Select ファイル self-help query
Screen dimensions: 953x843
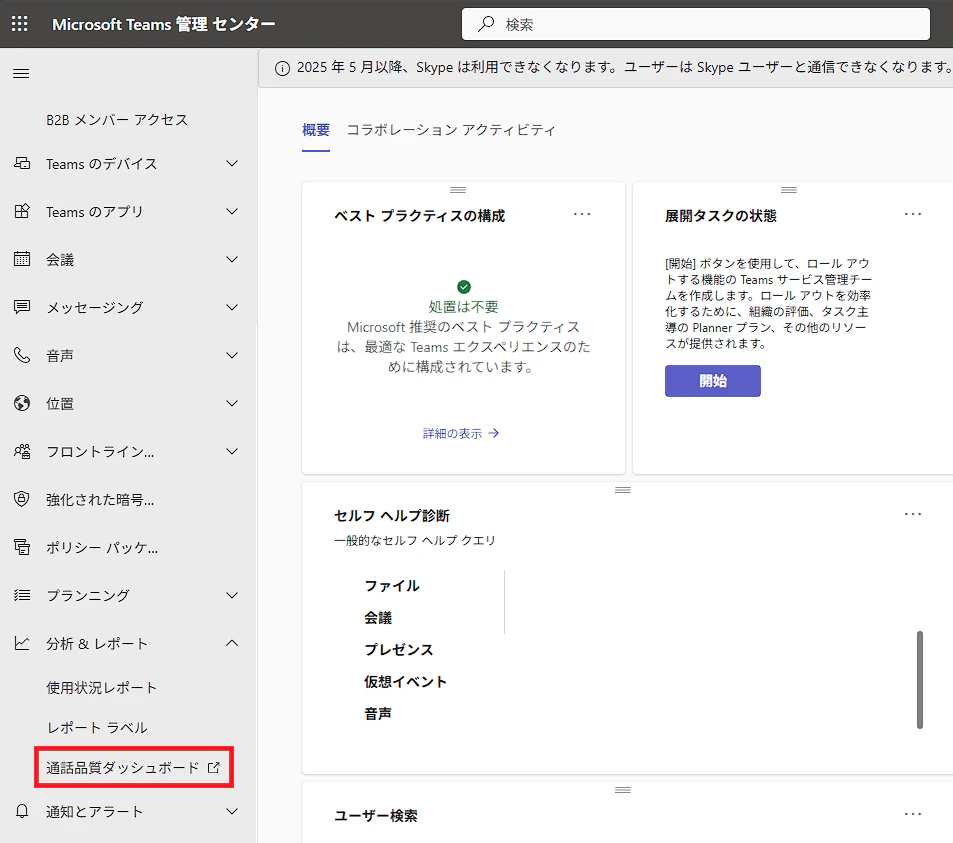(x=392, y=586)
